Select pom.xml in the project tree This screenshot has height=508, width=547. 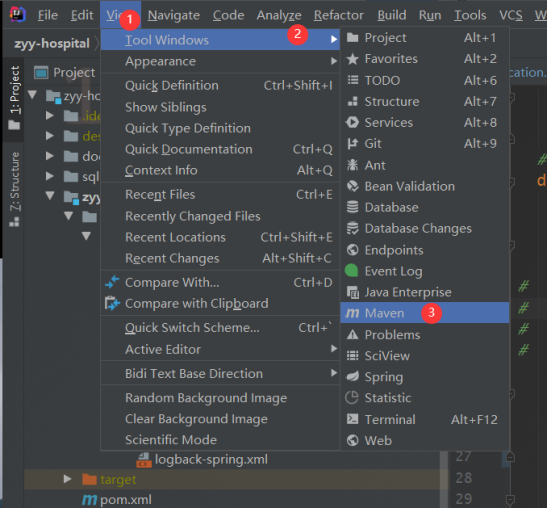(117, 500)
